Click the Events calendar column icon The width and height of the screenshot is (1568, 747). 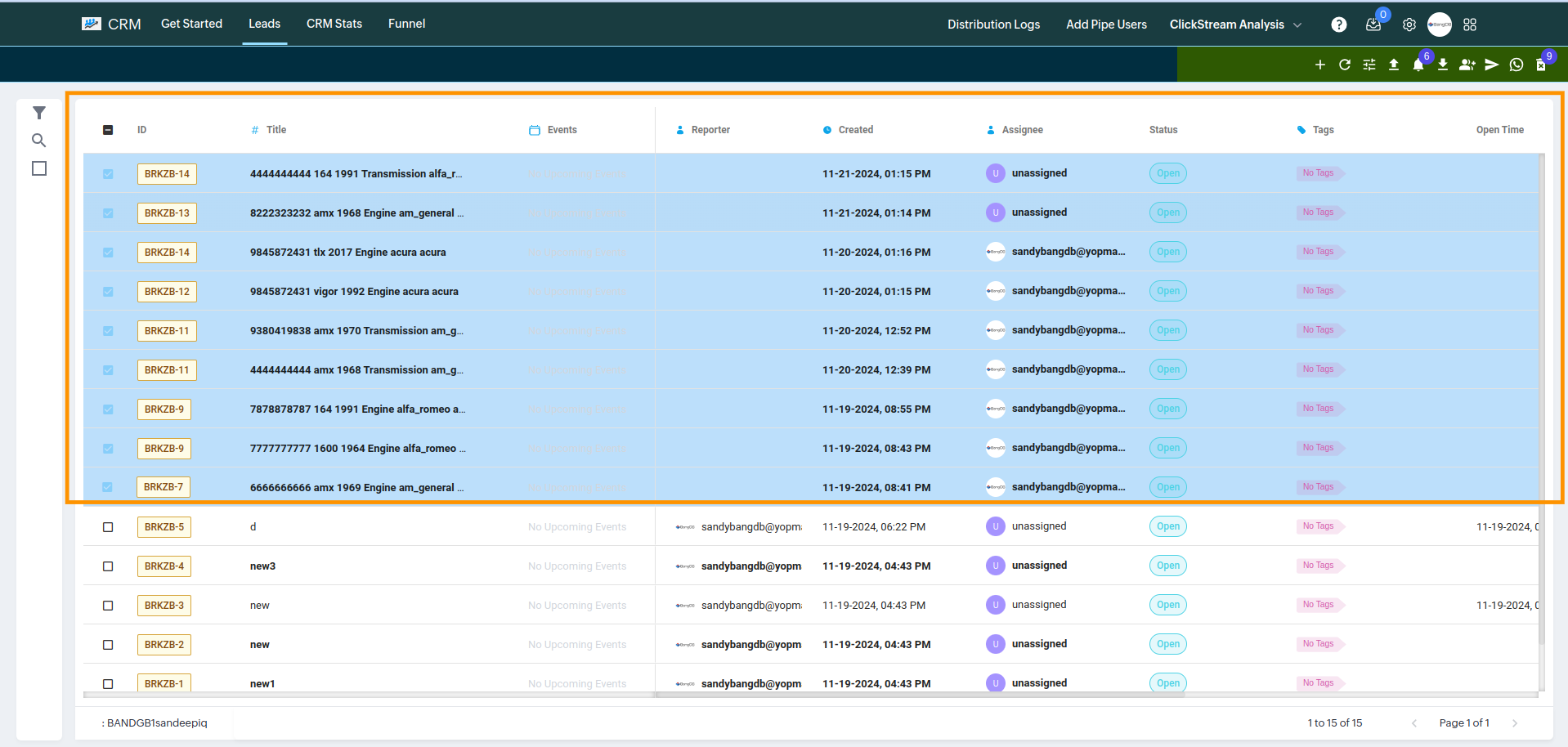(x=535, y=130)
